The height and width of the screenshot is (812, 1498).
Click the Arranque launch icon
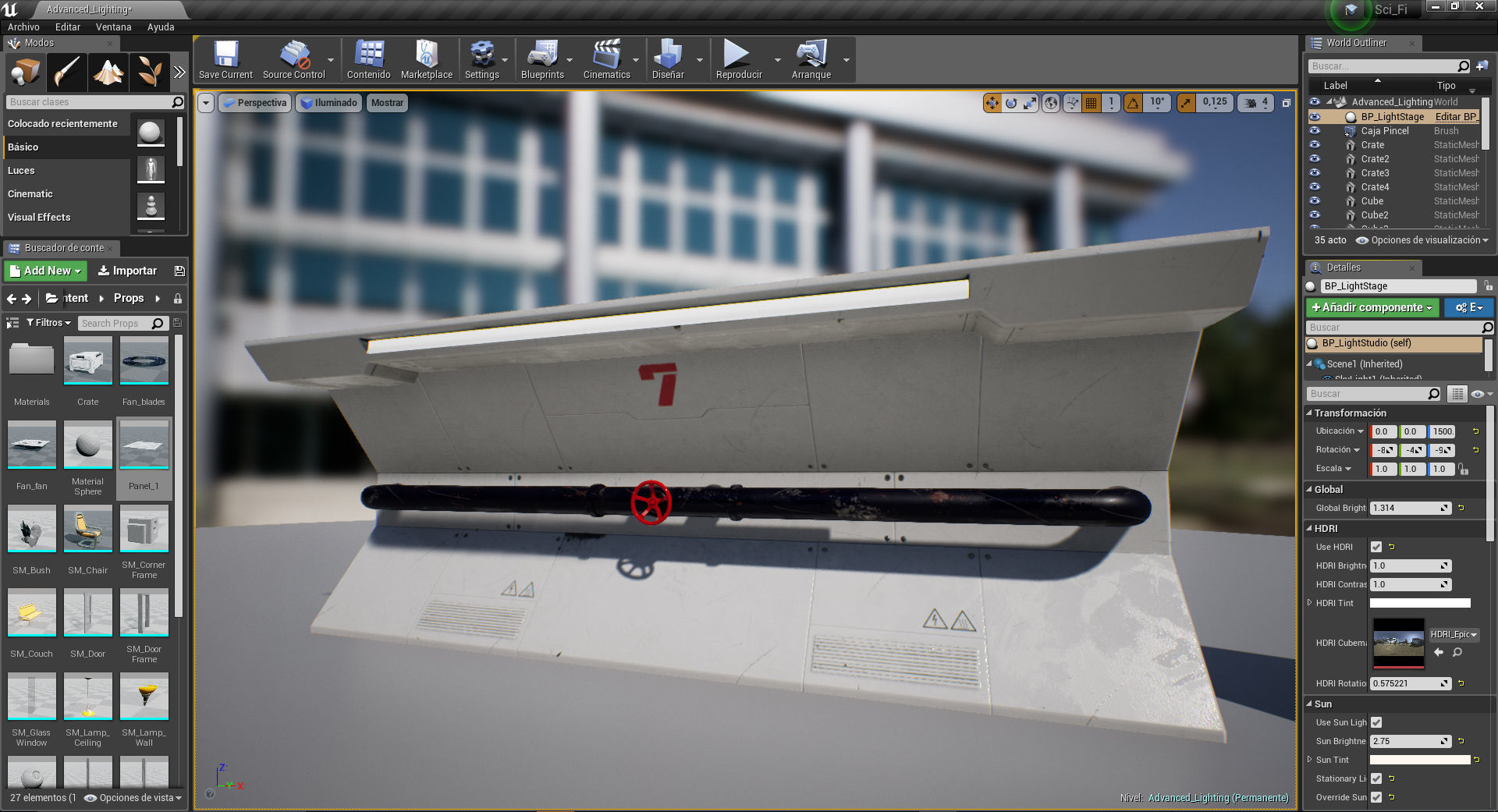point(811,59)
